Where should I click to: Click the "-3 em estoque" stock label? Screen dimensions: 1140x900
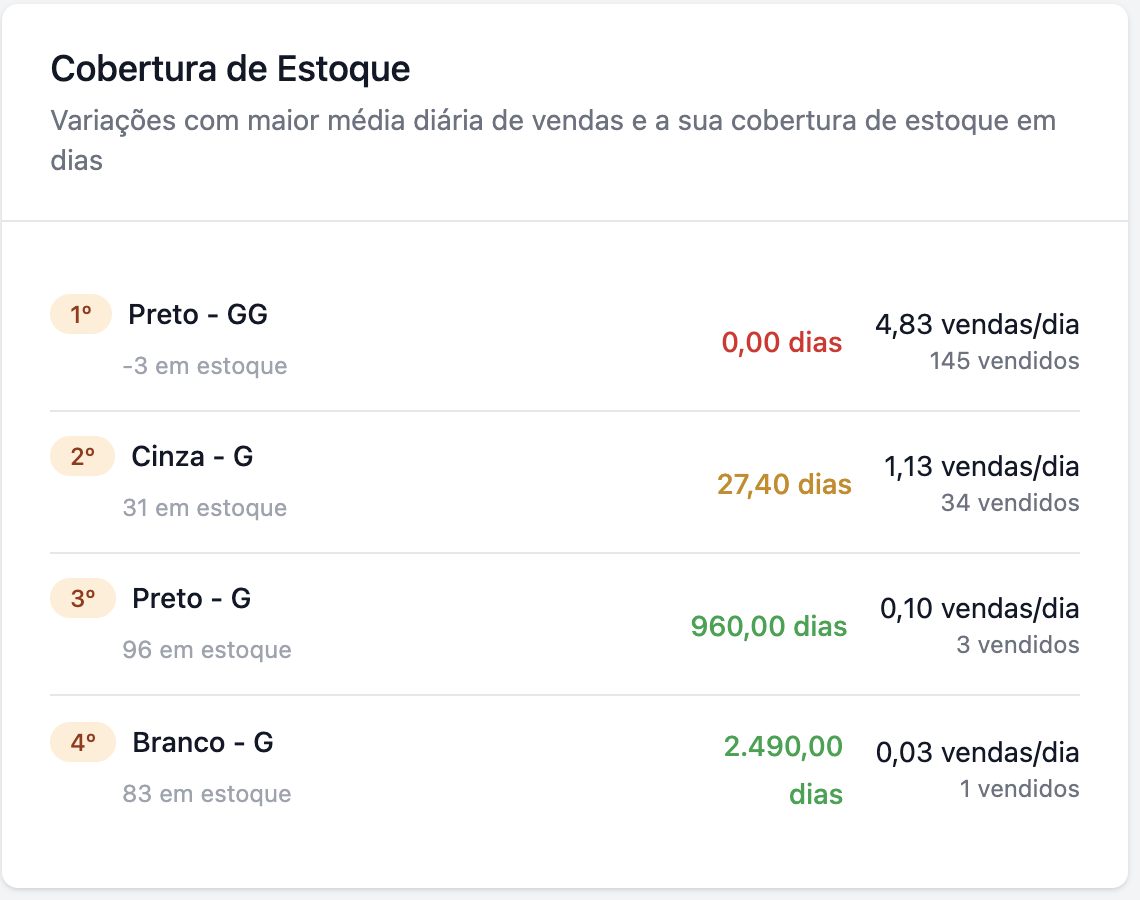[x=204, y=366]
